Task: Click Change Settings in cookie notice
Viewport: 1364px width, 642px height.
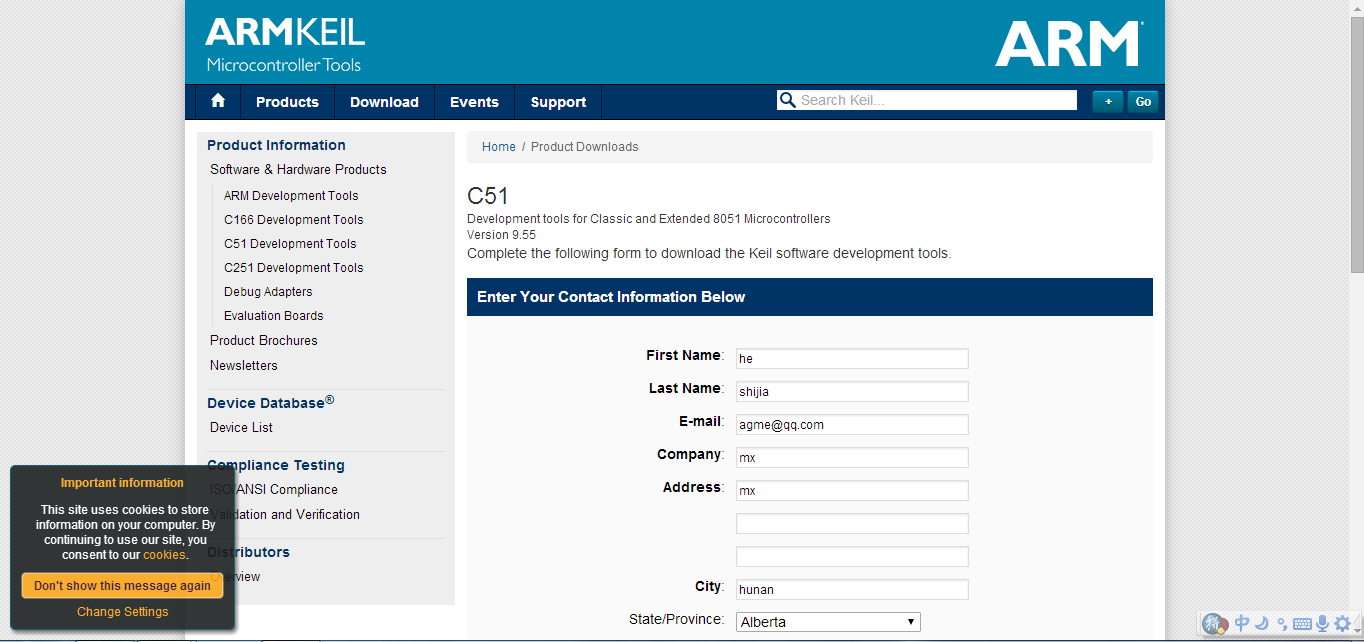Action: pyautogui.click(x=122, y=612)
